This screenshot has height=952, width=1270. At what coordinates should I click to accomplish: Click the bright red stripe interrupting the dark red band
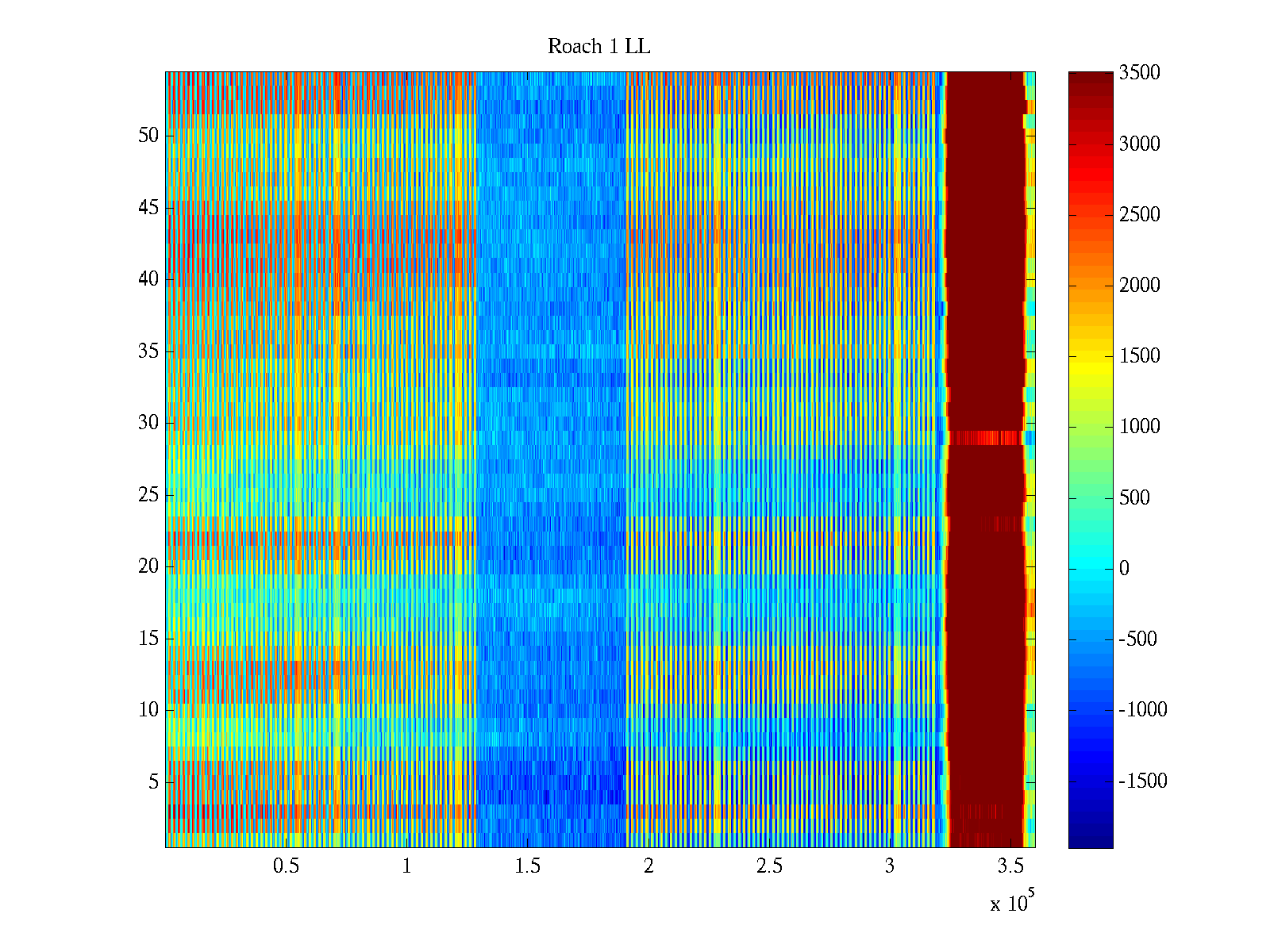pyautogui.click(x=986, y=438)
